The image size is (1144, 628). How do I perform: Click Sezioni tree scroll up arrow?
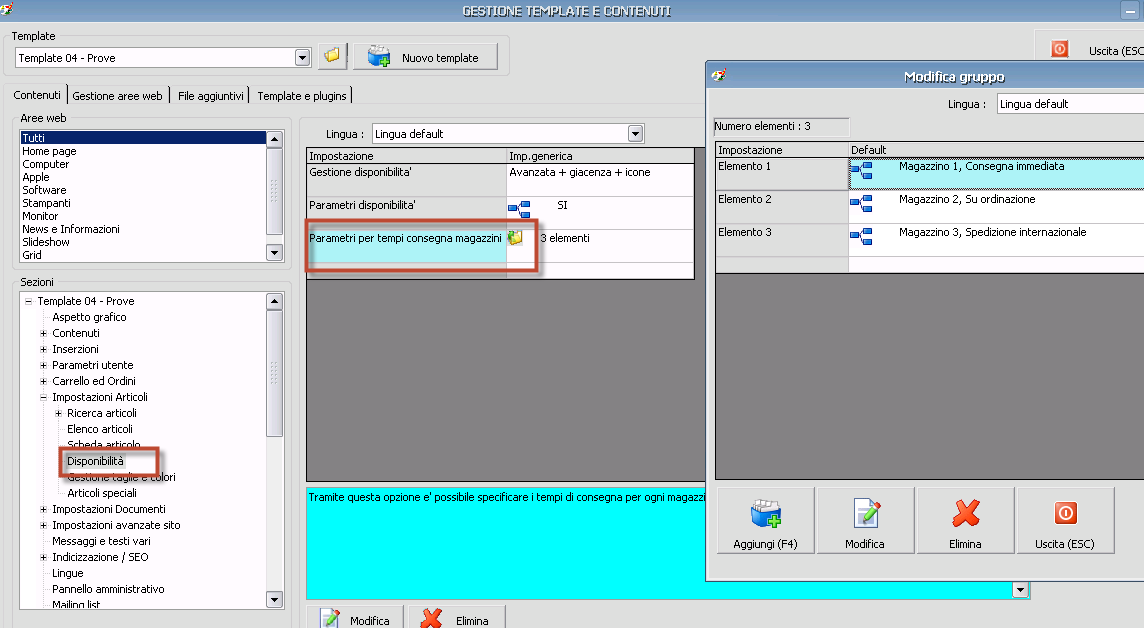click(274, 301)
